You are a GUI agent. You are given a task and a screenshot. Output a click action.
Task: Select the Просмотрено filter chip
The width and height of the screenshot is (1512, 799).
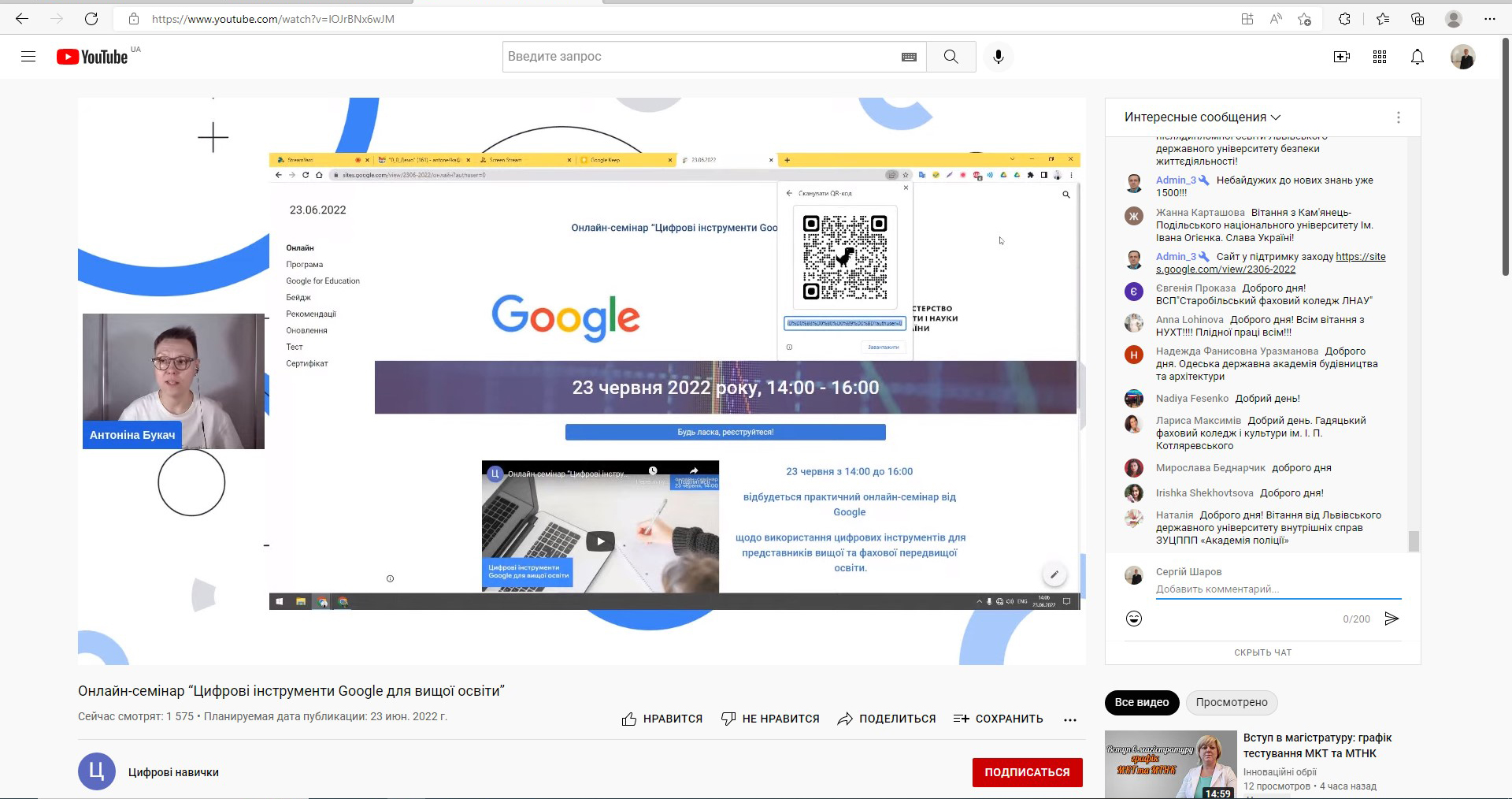tap(1232, 702)
